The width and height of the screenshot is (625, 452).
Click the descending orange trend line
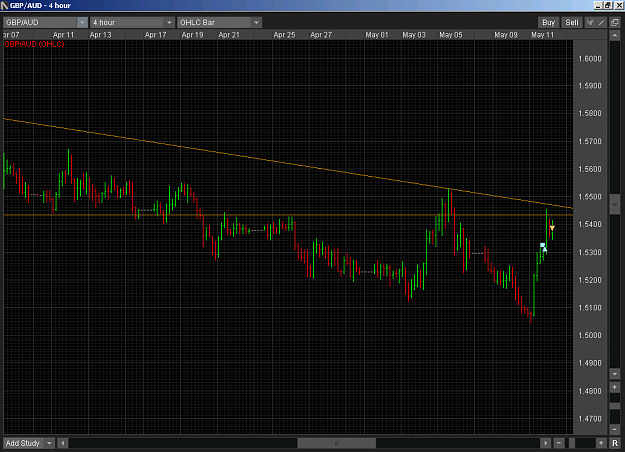288,163
